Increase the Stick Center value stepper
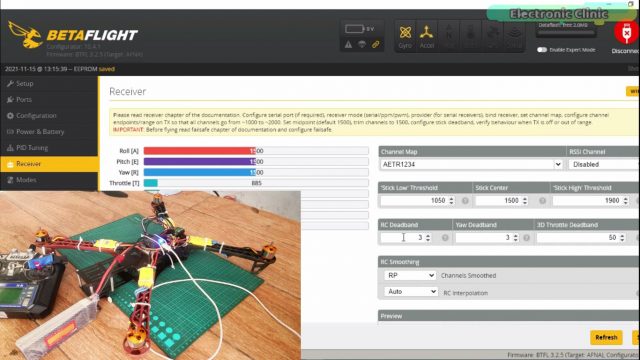Image resolution: width=640 pixels, height=360 pixels. [x=525, y=199]
